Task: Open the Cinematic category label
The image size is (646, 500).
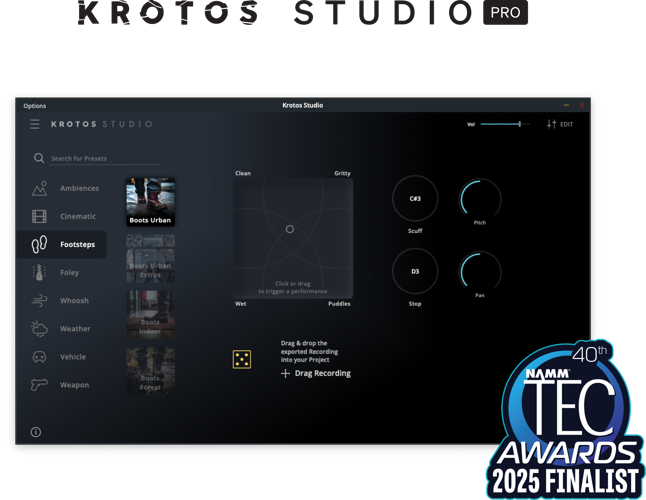Action: [x=78, y=216]
